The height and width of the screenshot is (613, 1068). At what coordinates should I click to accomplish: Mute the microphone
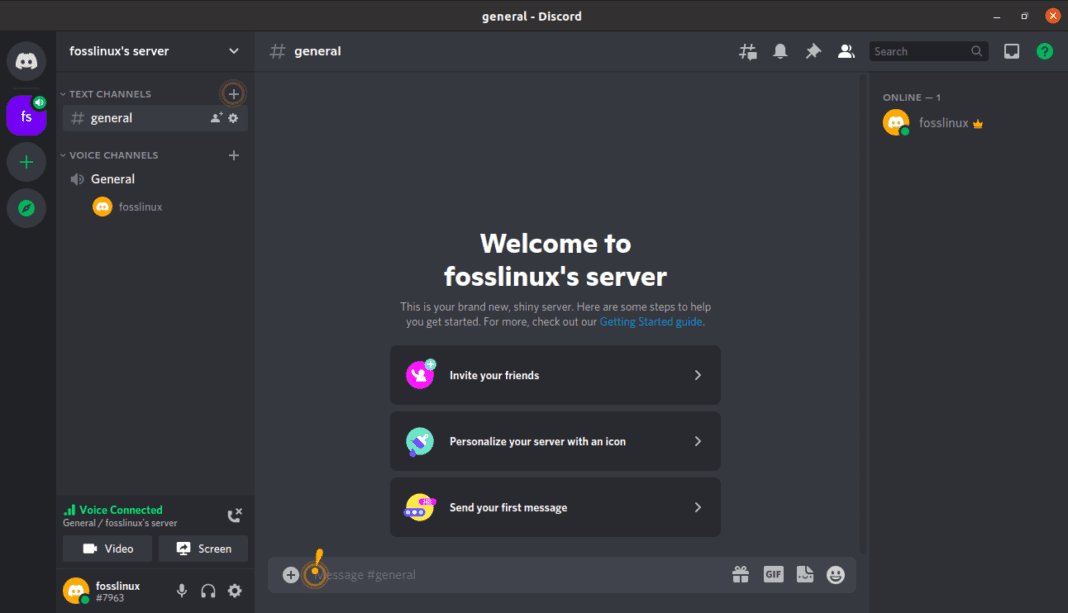click(182, 591)
